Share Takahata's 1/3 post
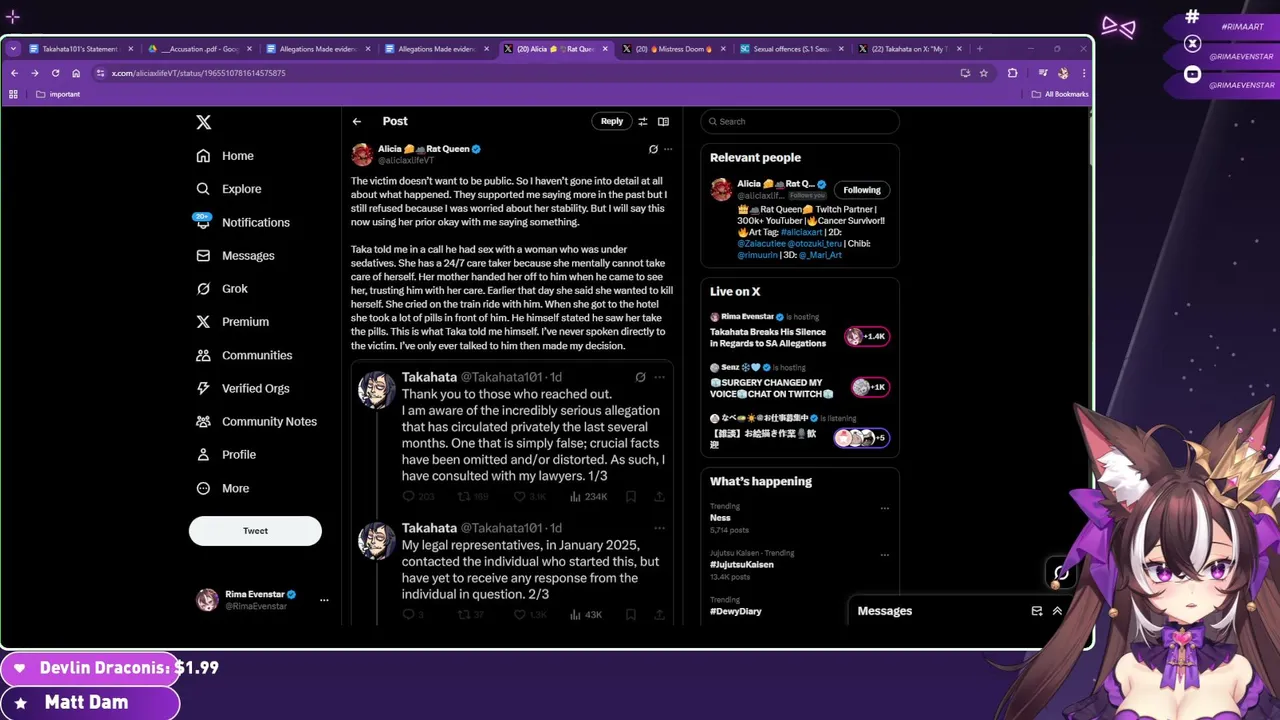The width and height of the screenshot is (1280, 720). [x=659, y=496]
